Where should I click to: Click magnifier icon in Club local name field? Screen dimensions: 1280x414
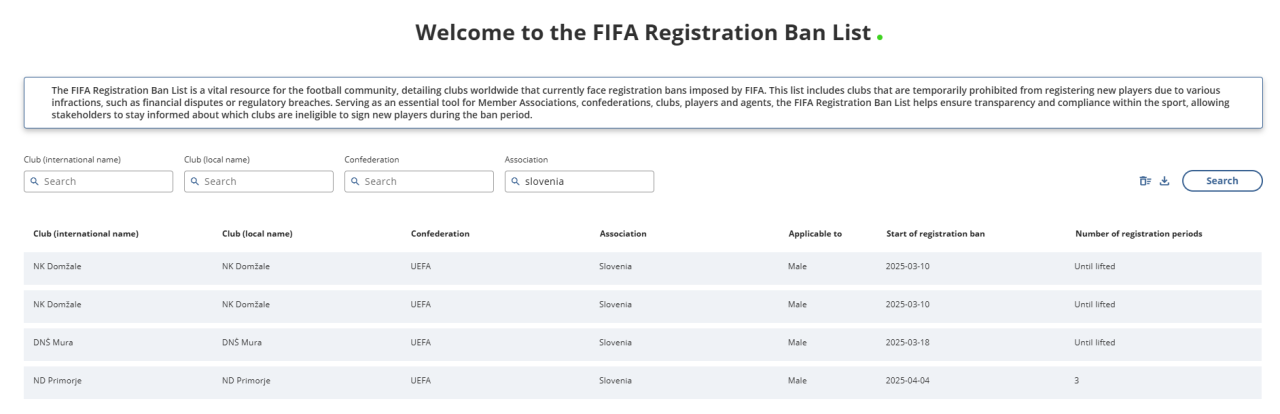[194, 181]
